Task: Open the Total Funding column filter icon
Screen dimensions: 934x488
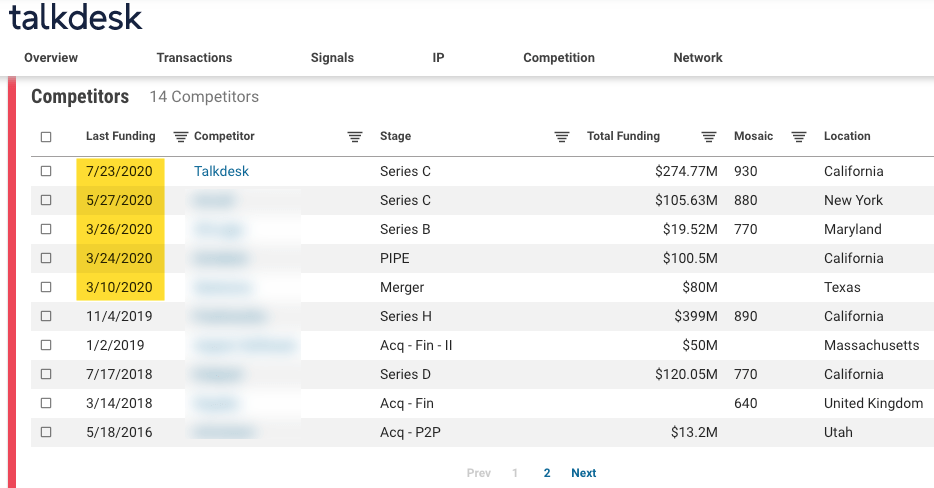Action: [709, 137]
